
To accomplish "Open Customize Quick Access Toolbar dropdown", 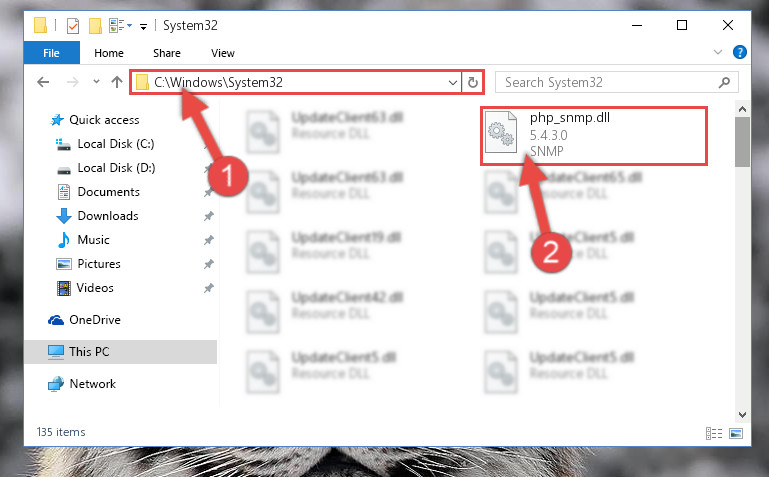I will click(143, 26).
